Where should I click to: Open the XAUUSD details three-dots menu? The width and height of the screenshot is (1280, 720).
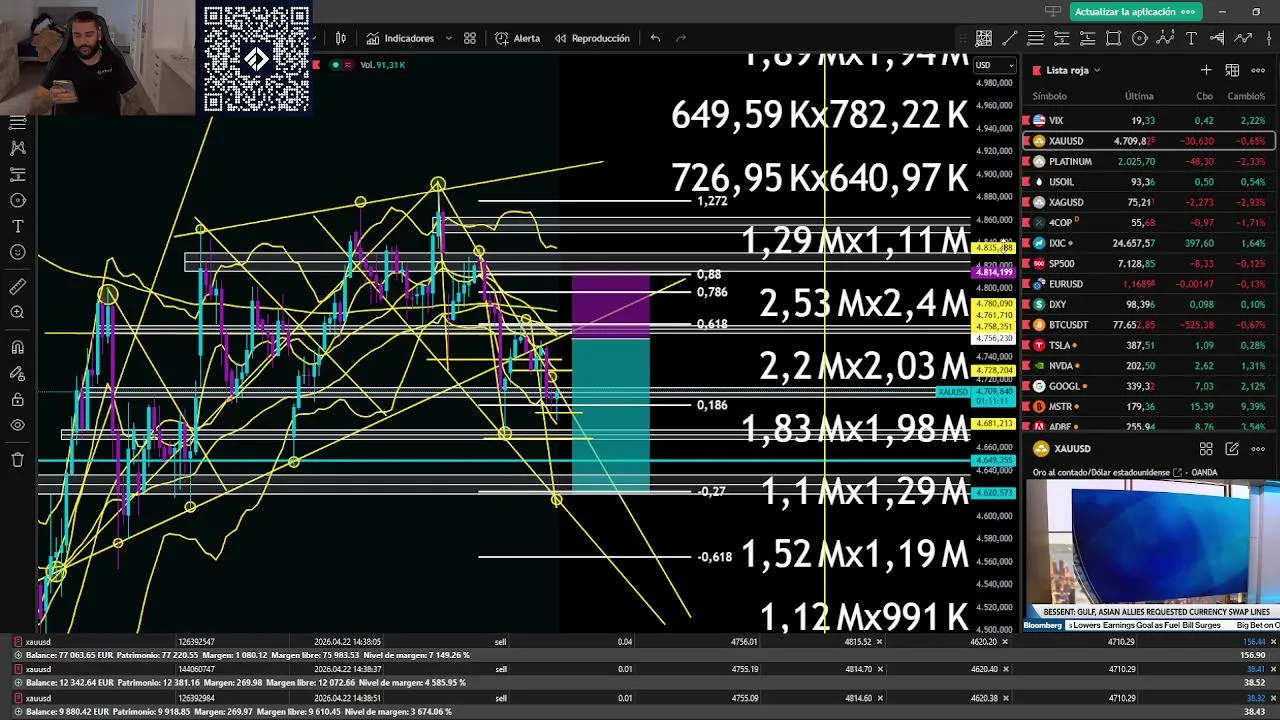coord(1258,449)
